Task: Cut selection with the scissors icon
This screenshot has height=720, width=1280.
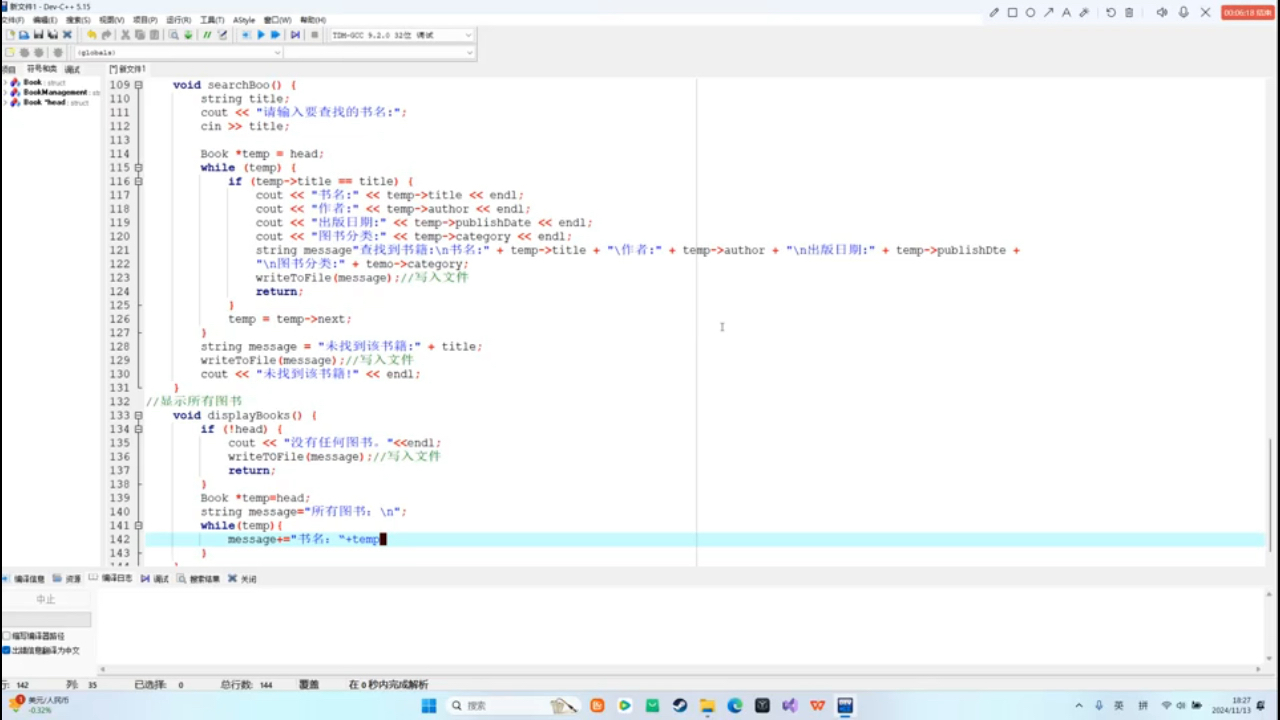Action: [x=125, y=35]
